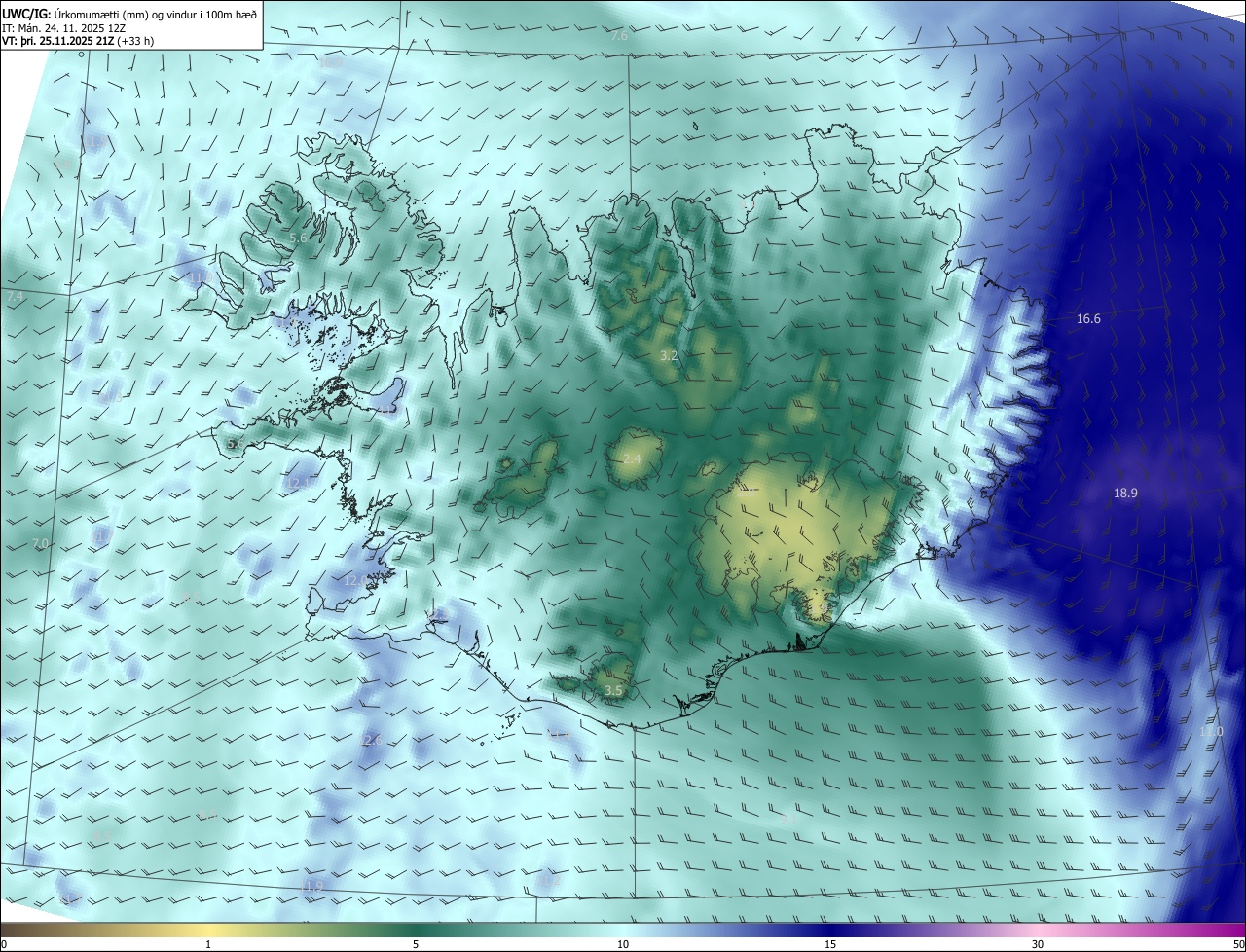This screenshot has height=952, width=1246.
Task: Click the 18.9 value in the dark blue area
Action: pos(1125,494)
